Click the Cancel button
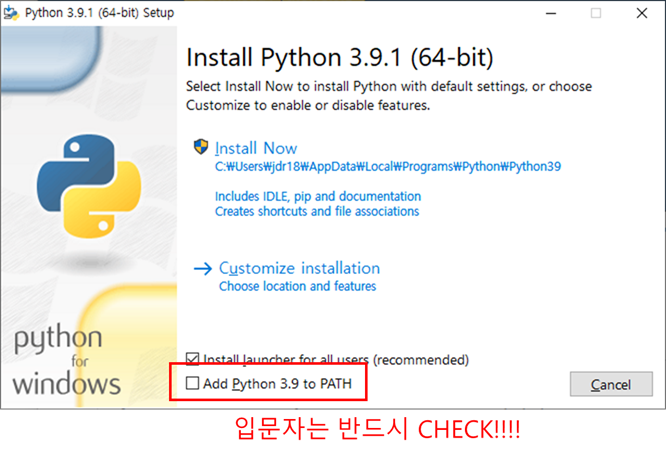Image resolution: width=666 pixels, height=458 pixels. (x=611, y=384)
